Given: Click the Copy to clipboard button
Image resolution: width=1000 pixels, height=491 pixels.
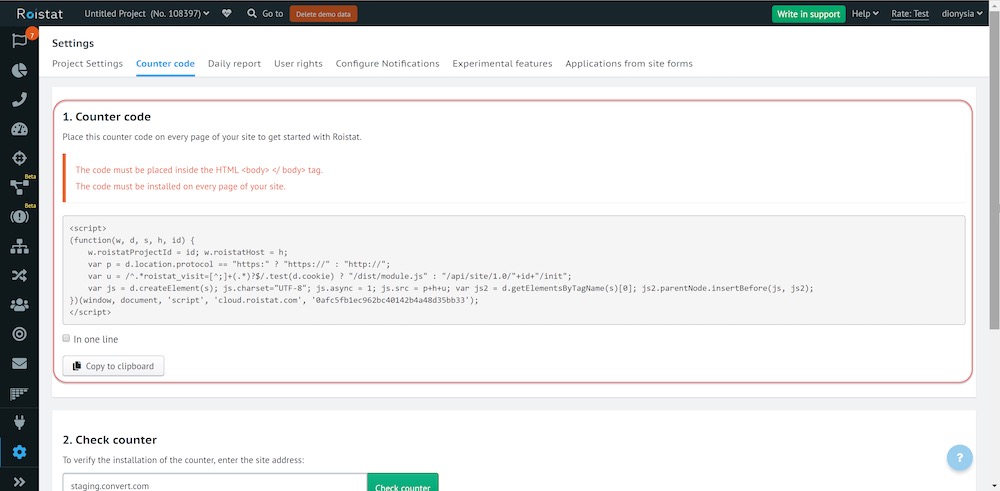Looking at the screenshot, I should pyautogui.click(x=113, y=366).
